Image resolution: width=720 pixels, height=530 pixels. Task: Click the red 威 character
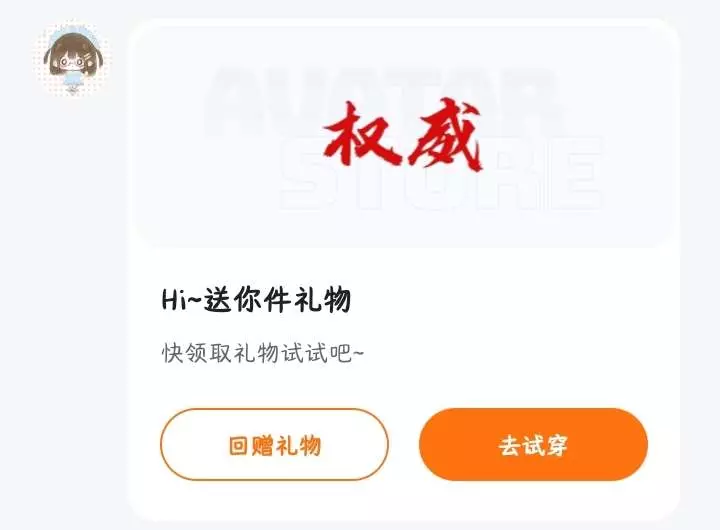pyautogui.click(x=445, y=135)
